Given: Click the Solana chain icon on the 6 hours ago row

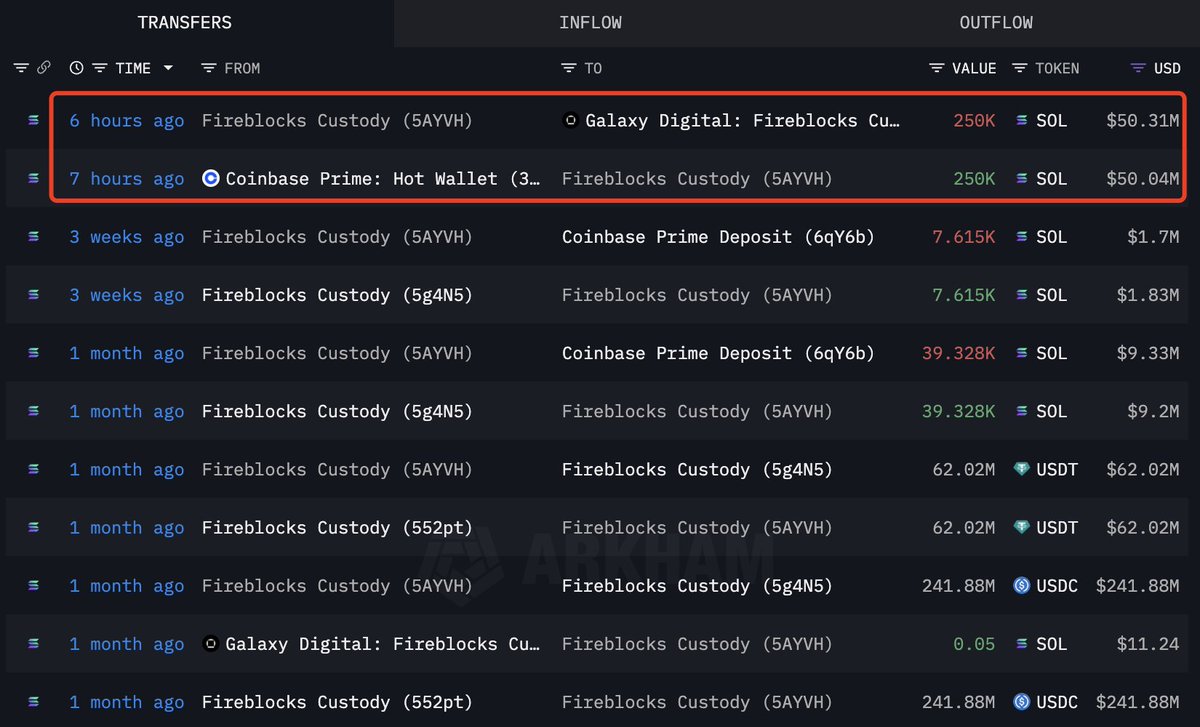Looking at the screenshot, I should [35, 121].
